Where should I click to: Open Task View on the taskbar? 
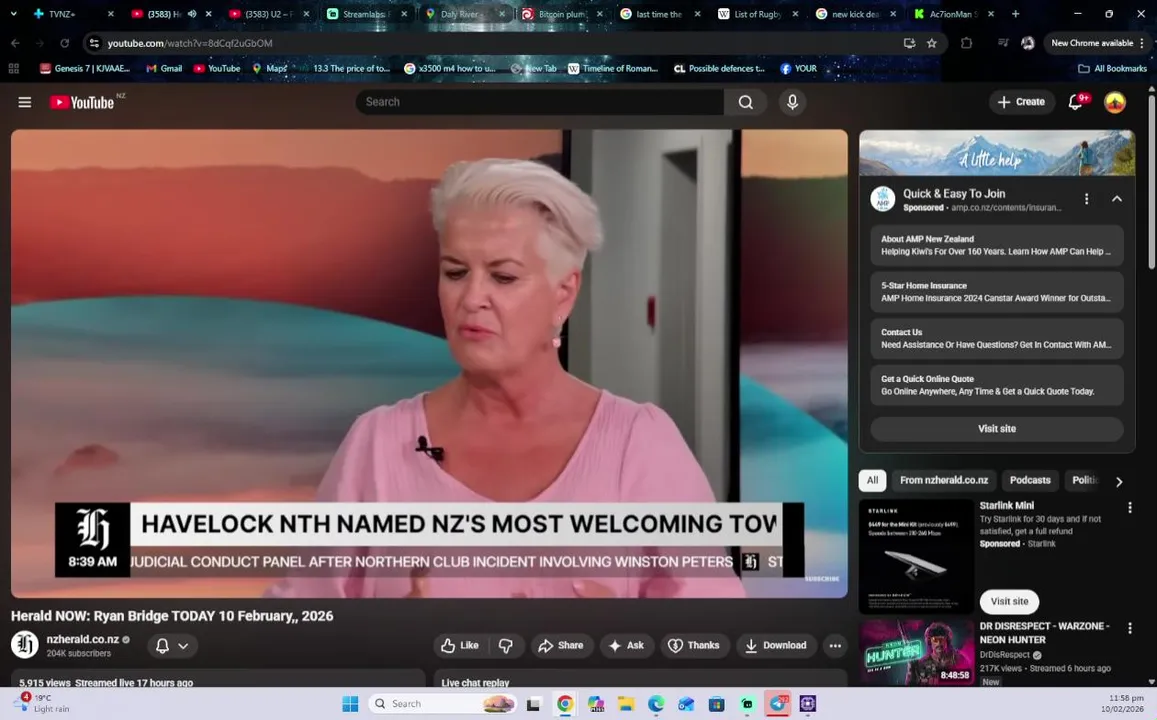tap(533, 704)
